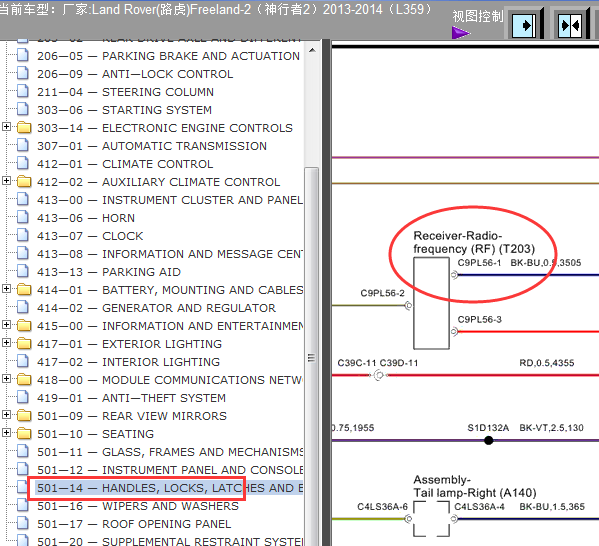Expand the 303-14 Electronic Engine Controls node
Viewport: 599px width, 546px height.
click(x=6, y=126)
